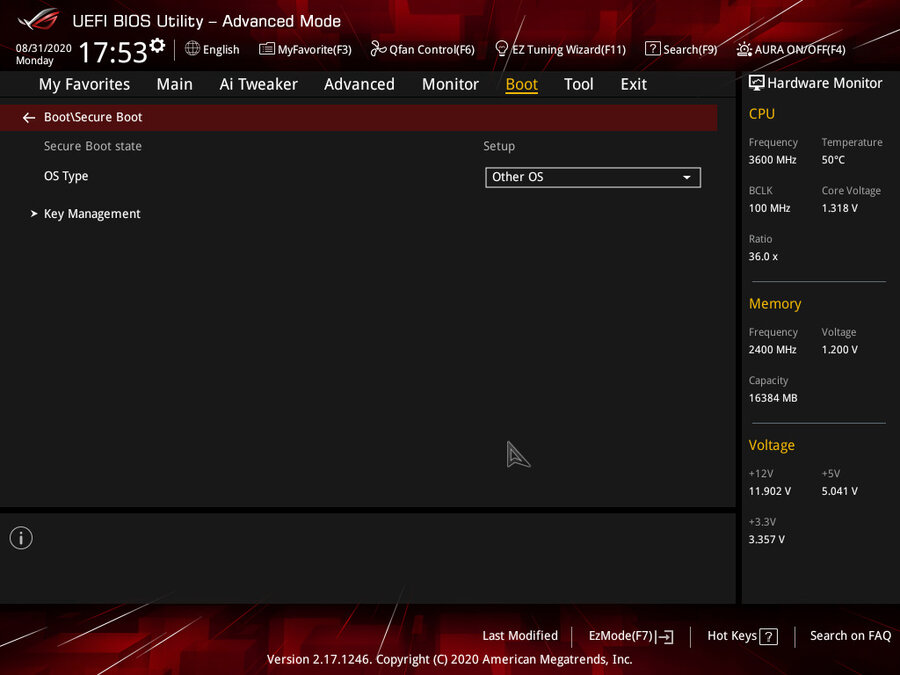The height and width of the screenshot is (675, 900).
Task: Click BCLK value 100 MHz
Action: click(x=769, y=208)
